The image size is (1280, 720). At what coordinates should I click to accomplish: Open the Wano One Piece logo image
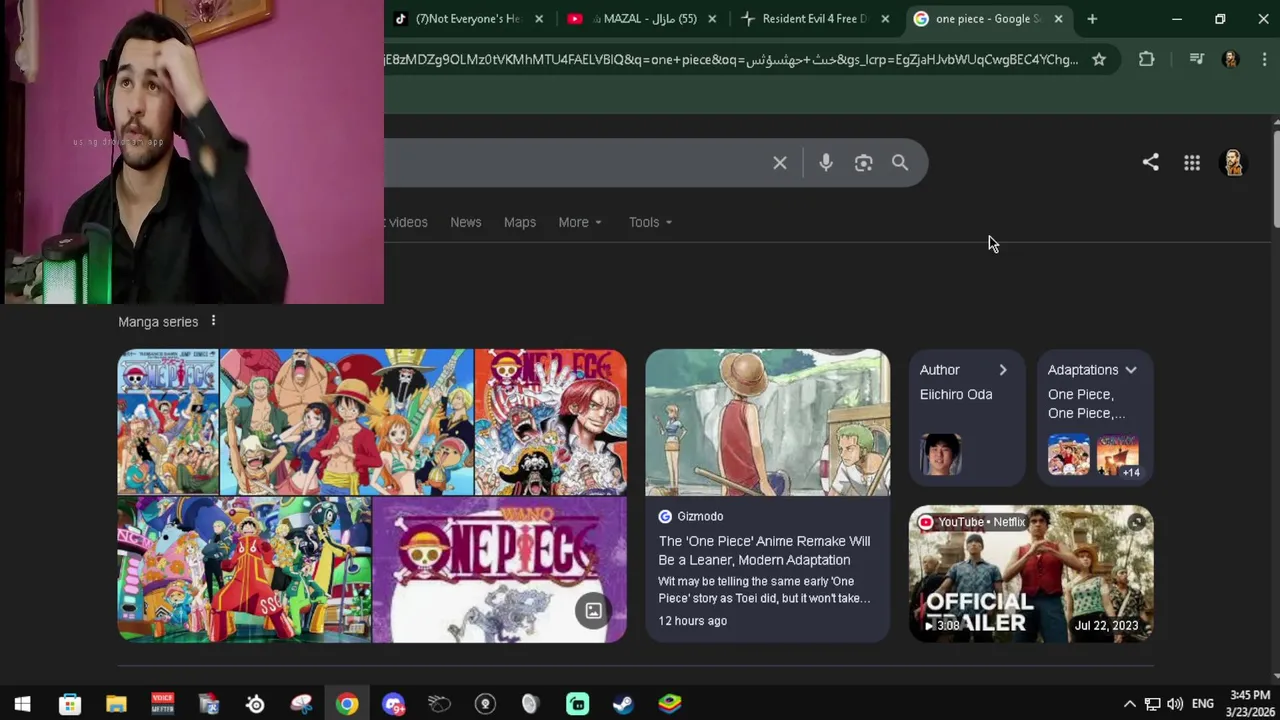point(499,570)
